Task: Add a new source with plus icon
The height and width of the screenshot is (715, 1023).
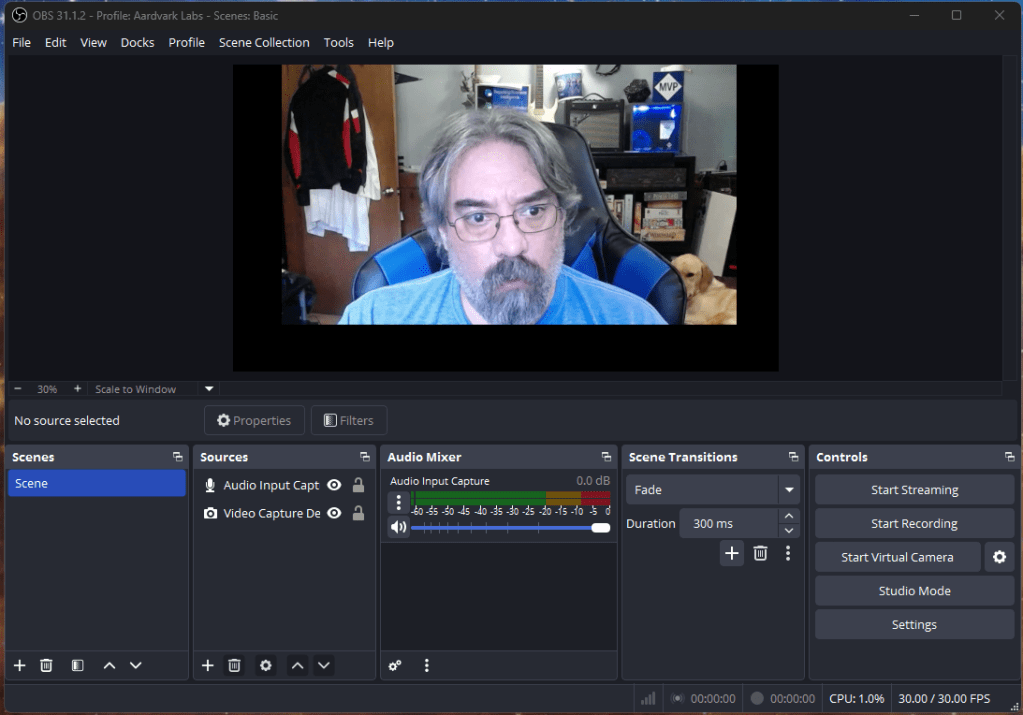Action: point(208,665)
